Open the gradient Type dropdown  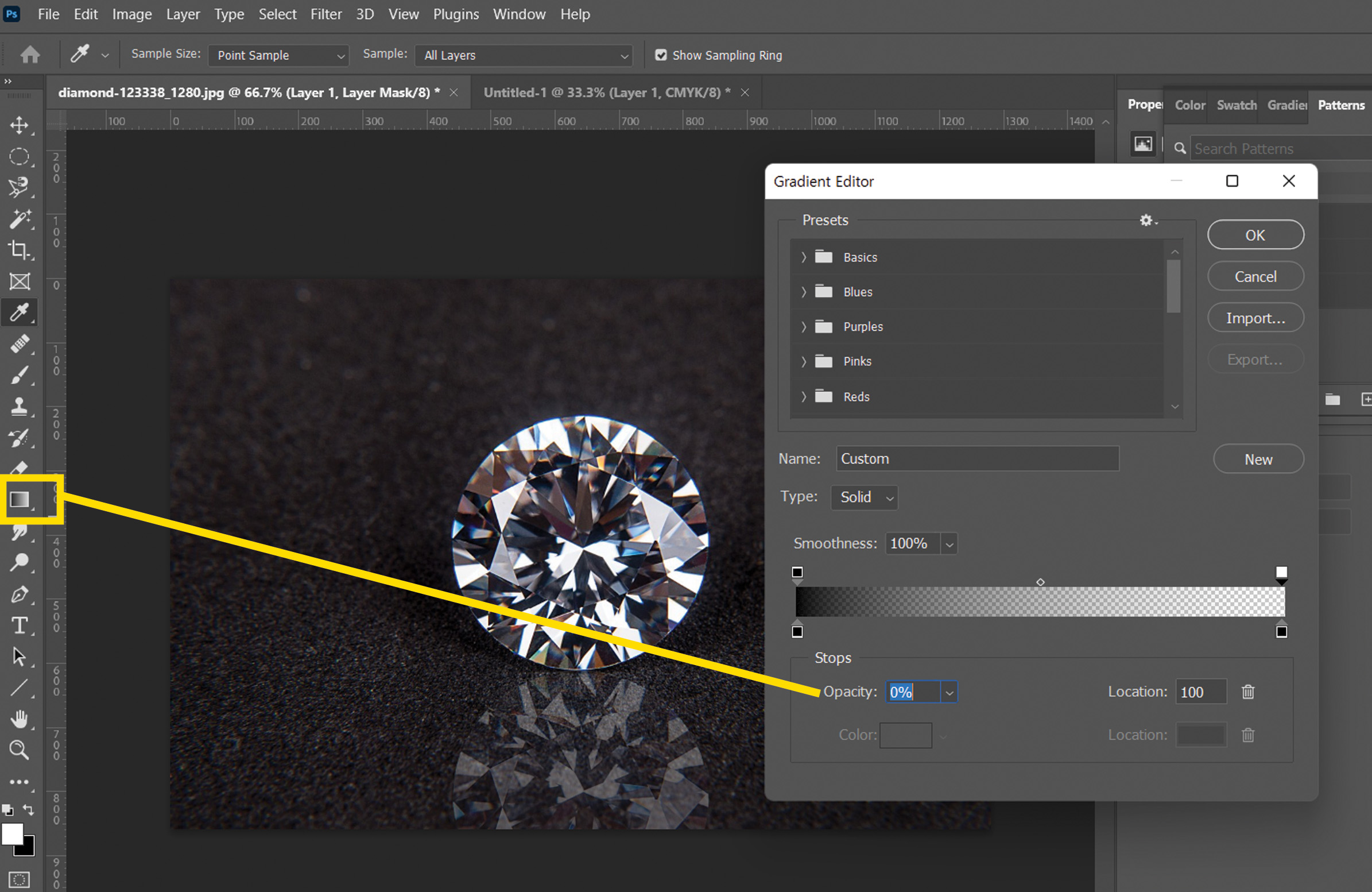[x=864, y=497]
